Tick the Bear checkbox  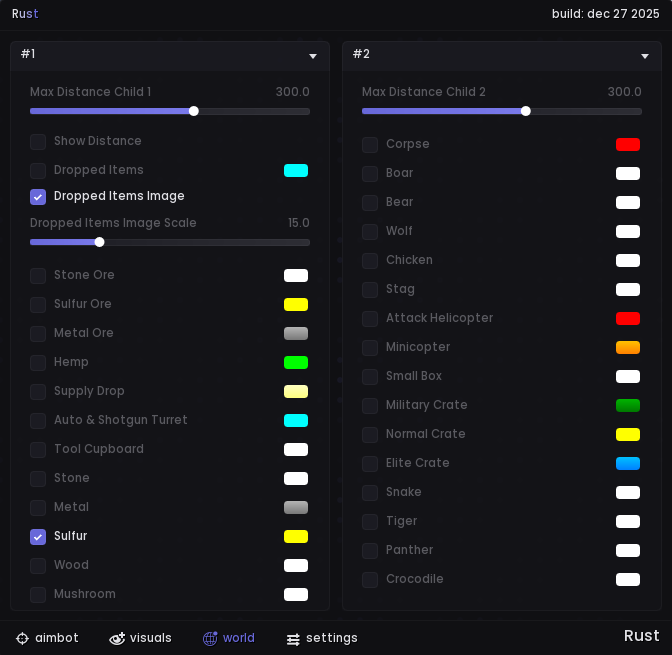370,203
